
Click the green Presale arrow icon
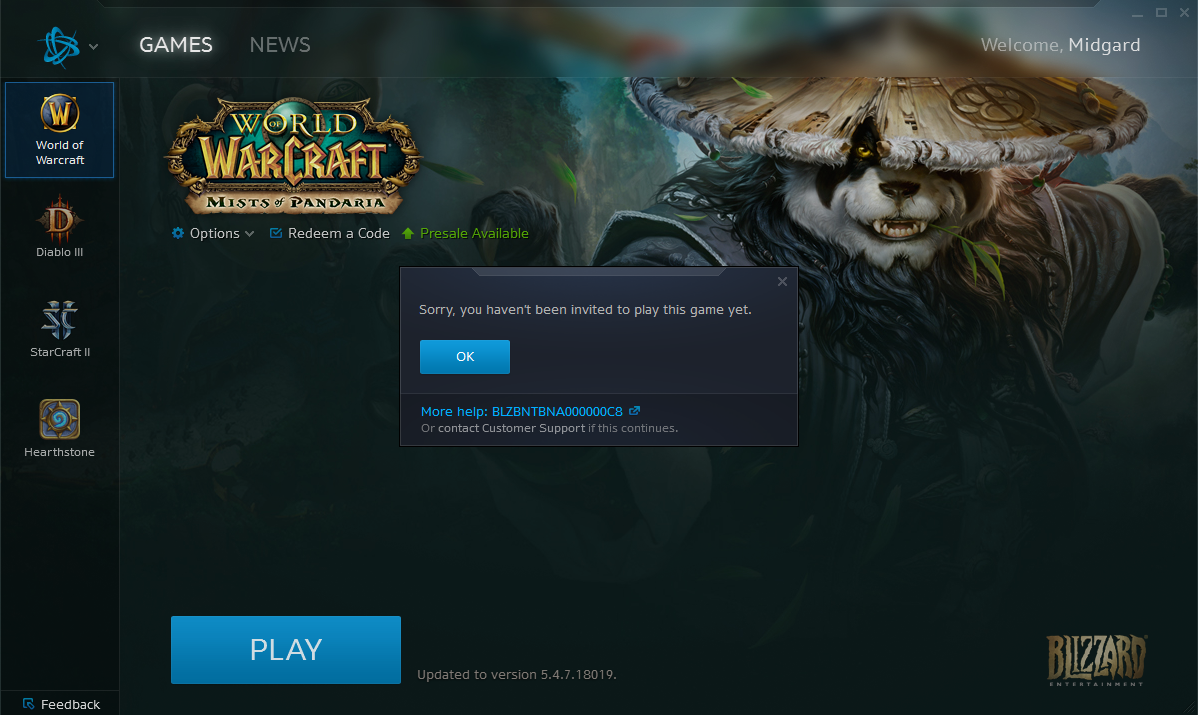point(408,233)
